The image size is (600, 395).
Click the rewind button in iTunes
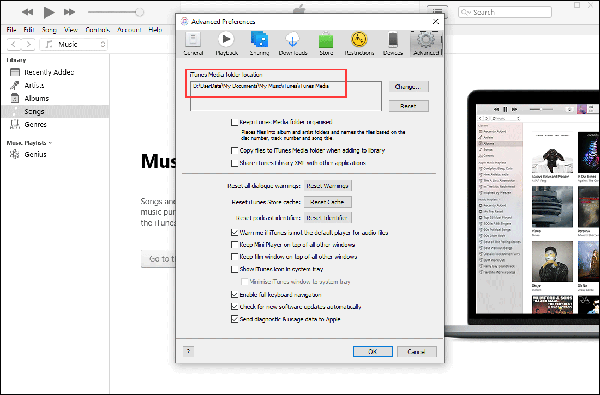[x=27, y=12]
